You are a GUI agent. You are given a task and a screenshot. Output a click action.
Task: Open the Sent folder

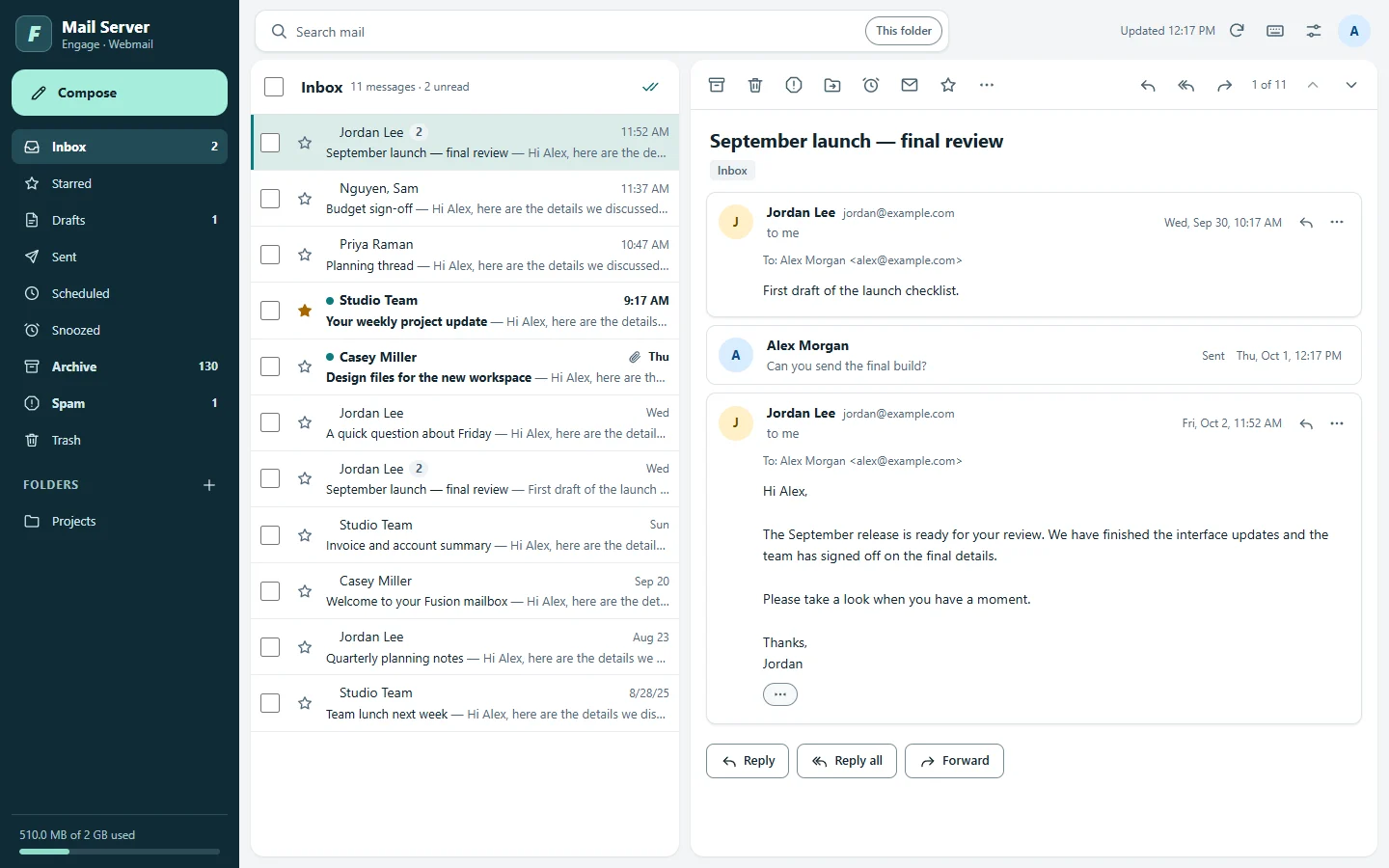point(120,257)
